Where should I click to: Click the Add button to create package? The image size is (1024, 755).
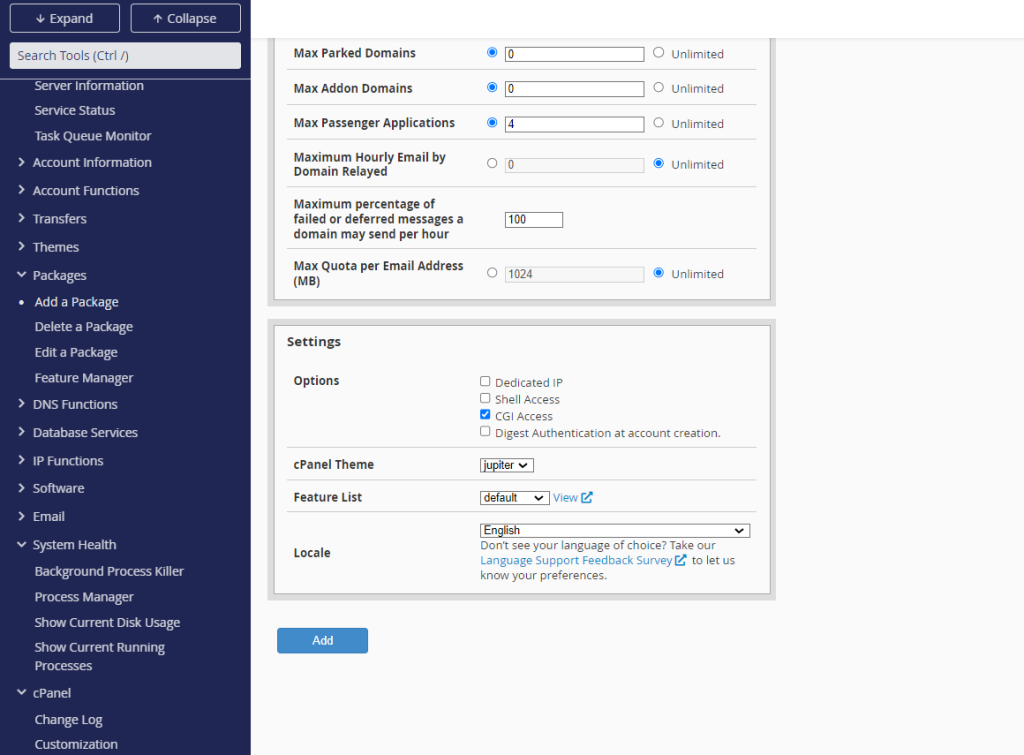[x=323, y=641]
